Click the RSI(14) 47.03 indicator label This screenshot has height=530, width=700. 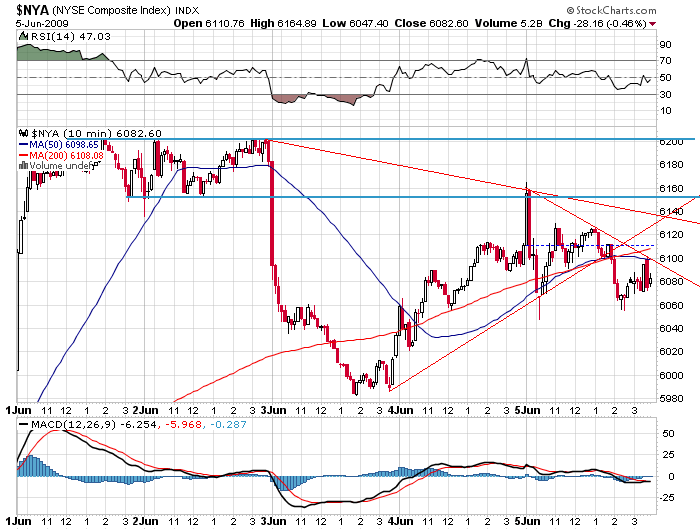point(71,36)
